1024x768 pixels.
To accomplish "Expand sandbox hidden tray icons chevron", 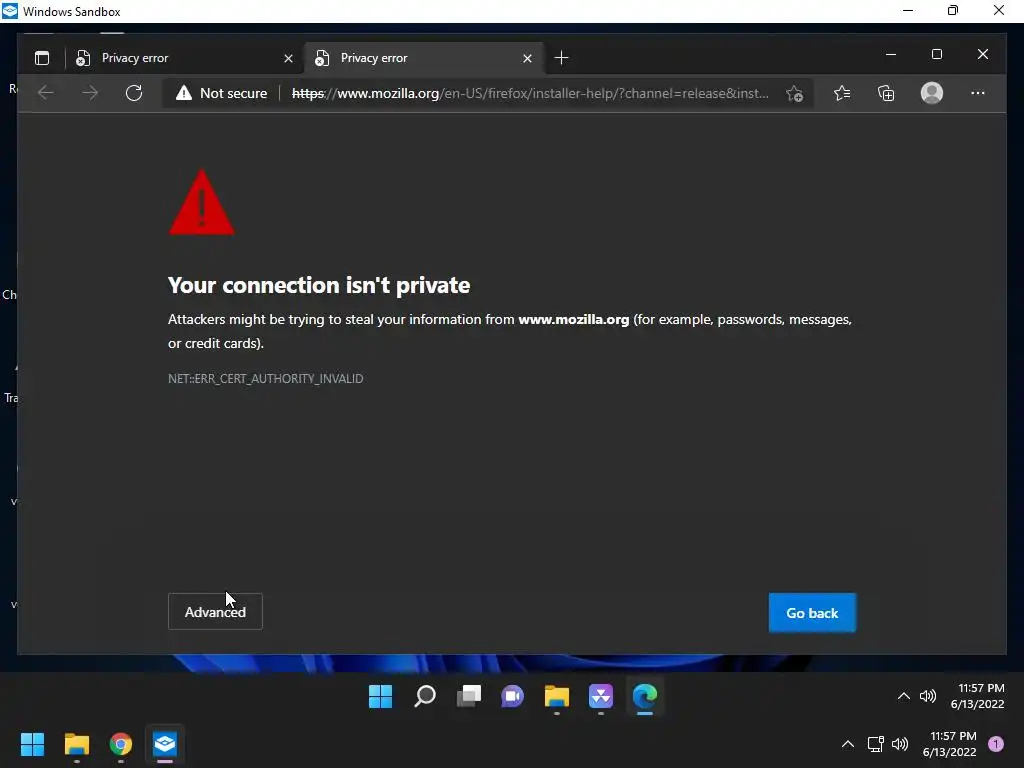I will [904, 696].
